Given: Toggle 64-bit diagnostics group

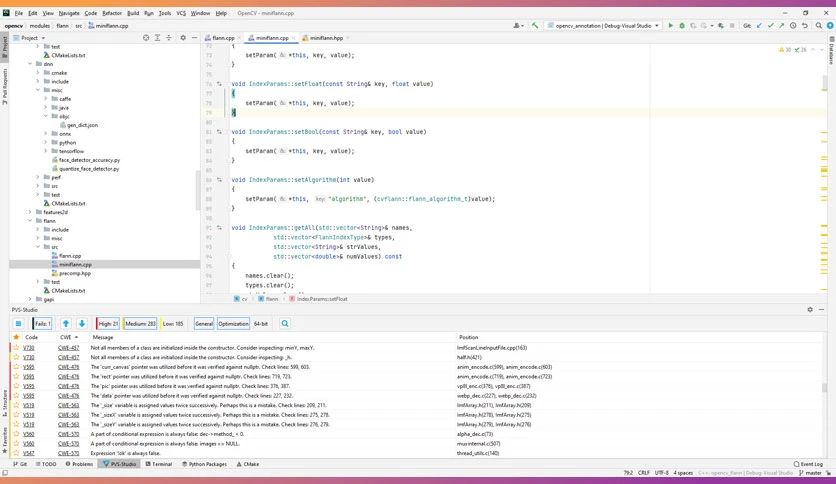Looking at the screenshot, I should point(261,324).
